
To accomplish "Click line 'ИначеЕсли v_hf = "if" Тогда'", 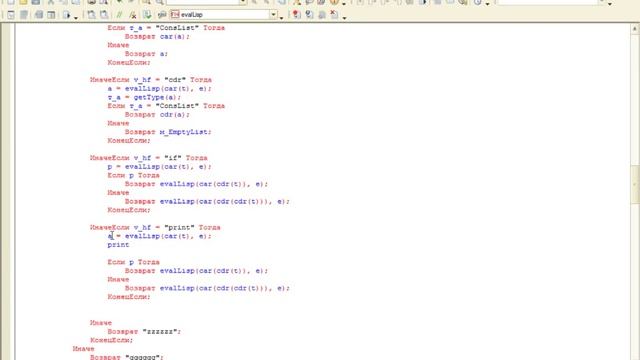I will point(149,158).
